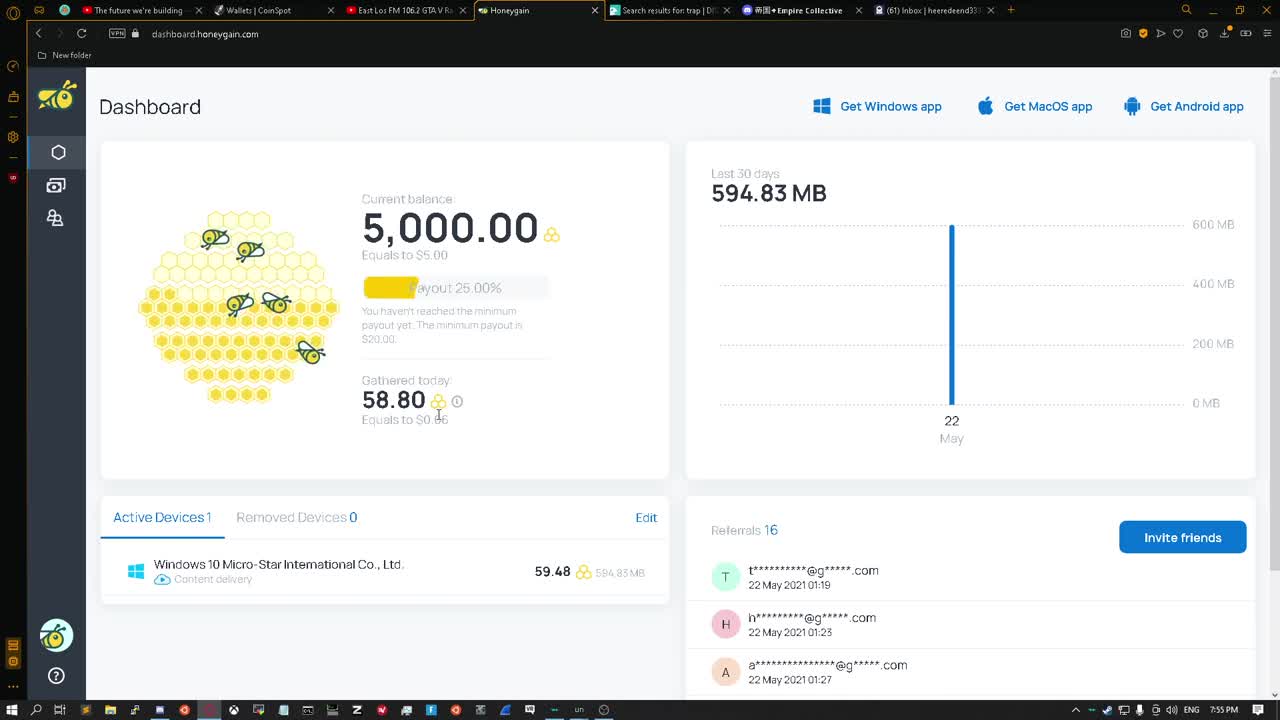This screenshot has height=720, width=1280.
Task: Click the taskbar clock showing 7:55 PM
Action: click(x=1224, y=710)
